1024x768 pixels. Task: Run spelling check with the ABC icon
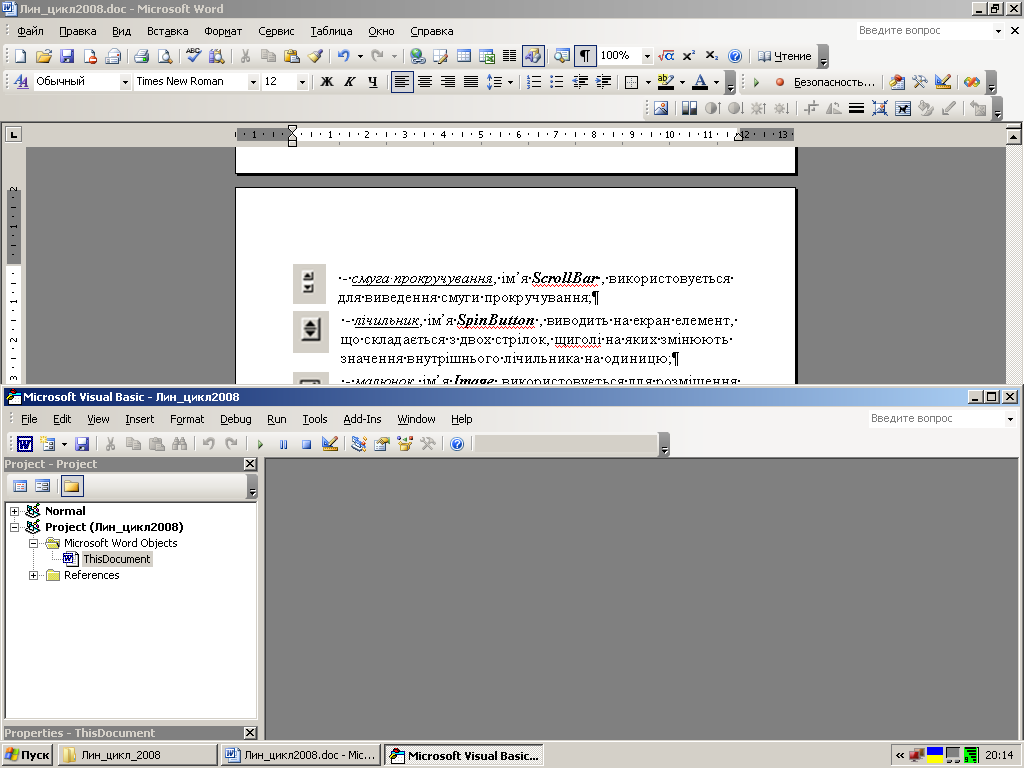(x=193, y=56)
